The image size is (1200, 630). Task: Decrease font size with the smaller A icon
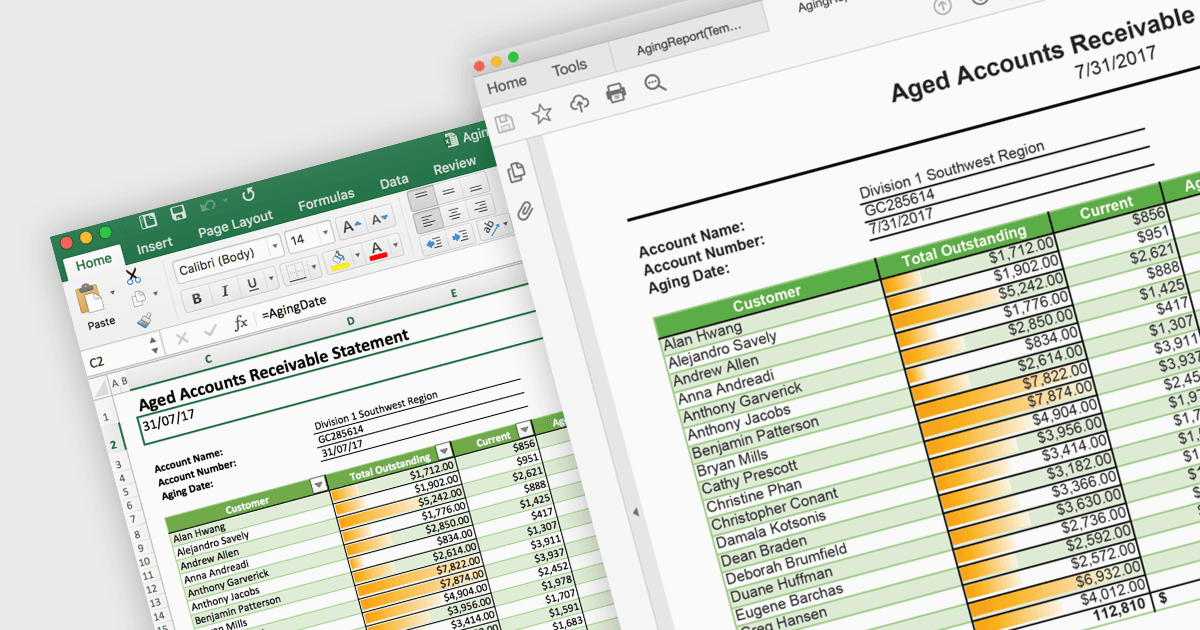coord(378,219)
